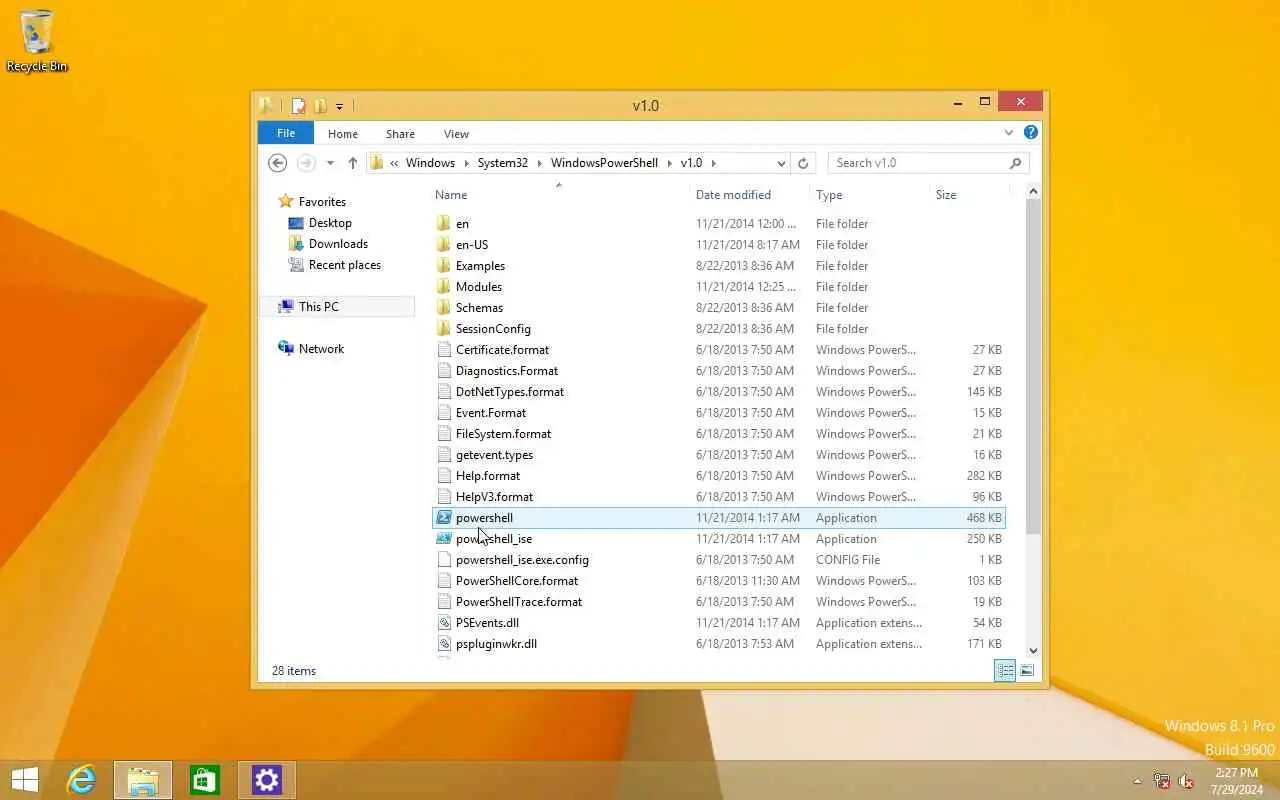Open Customize Quick Access Toolbar dropdown arrow
Viewport: 1280px width, 800px height.
pyautogui.click(x=340, y=106)
